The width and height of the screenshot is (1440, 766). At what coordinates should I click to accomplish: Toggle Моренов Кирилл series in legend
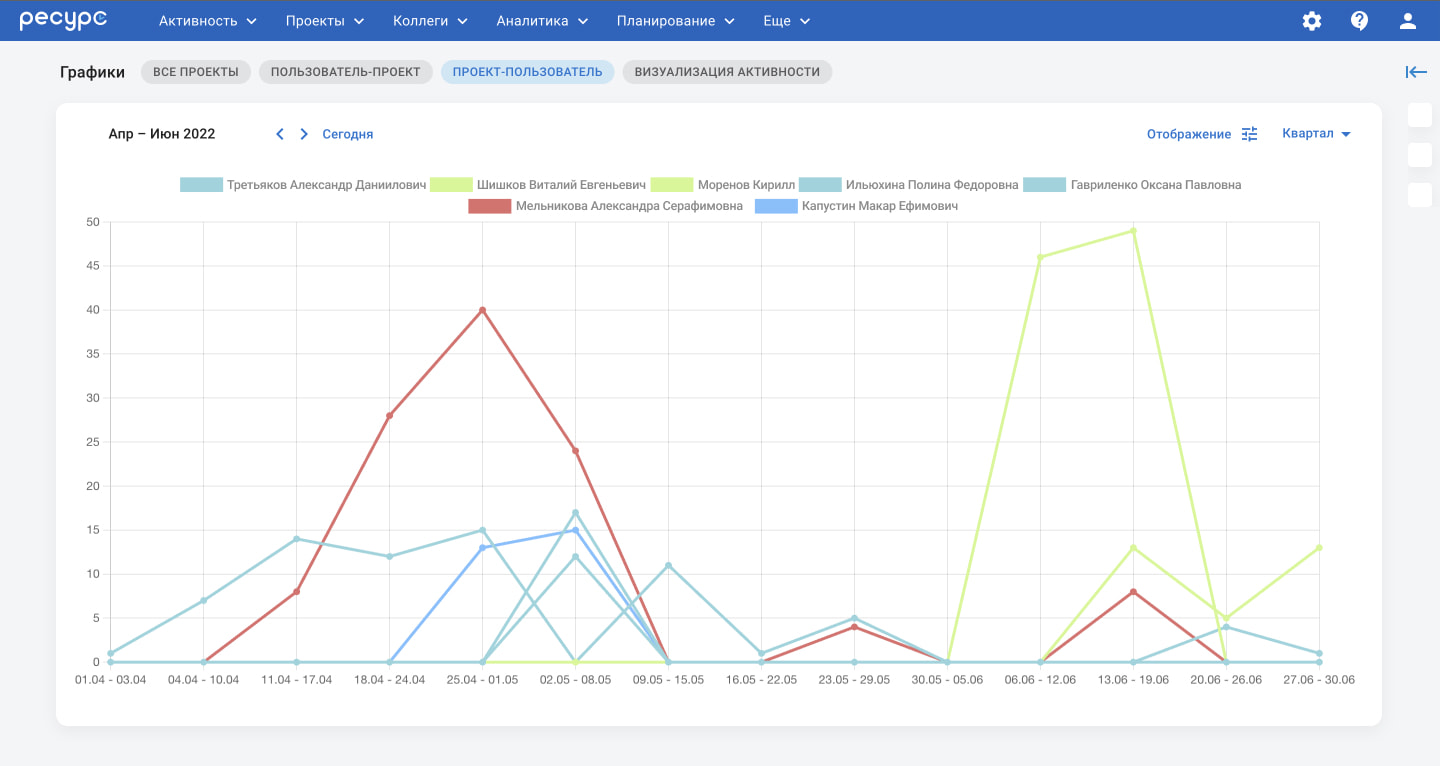click(723, 185)
